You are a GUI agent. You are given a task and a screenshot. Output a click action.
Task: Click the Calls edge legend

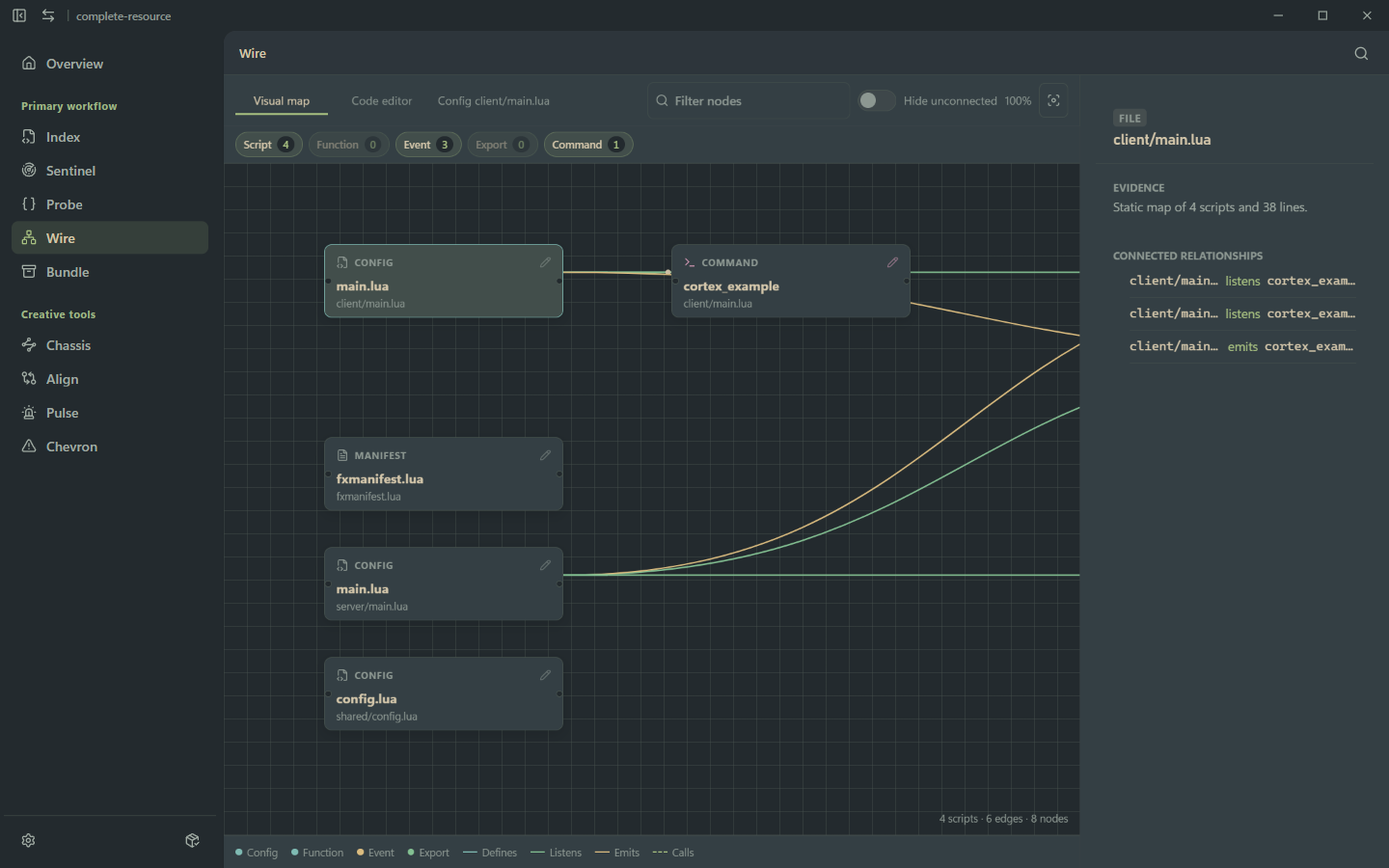(673, 853)
